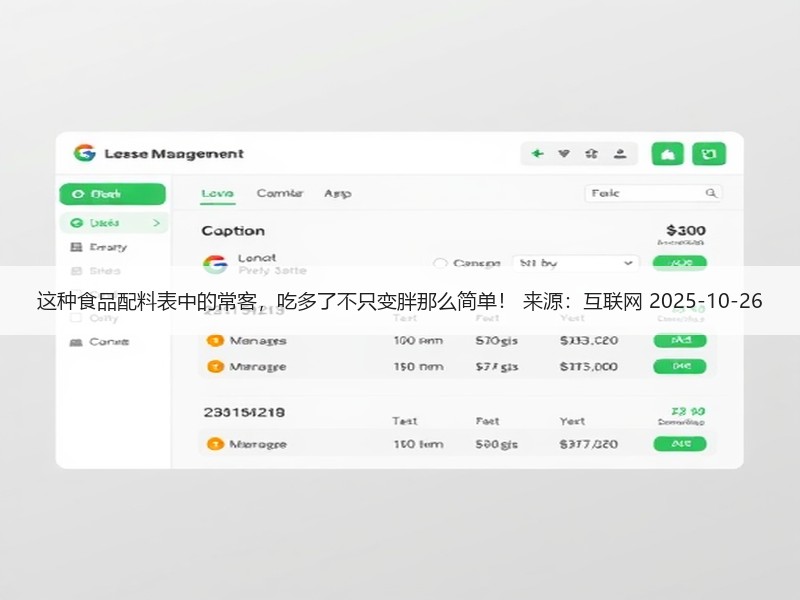Click the orange icon beside Menages
Image resolution: width=800 pixels, height=600 pixels.
(x=215, y=340)
